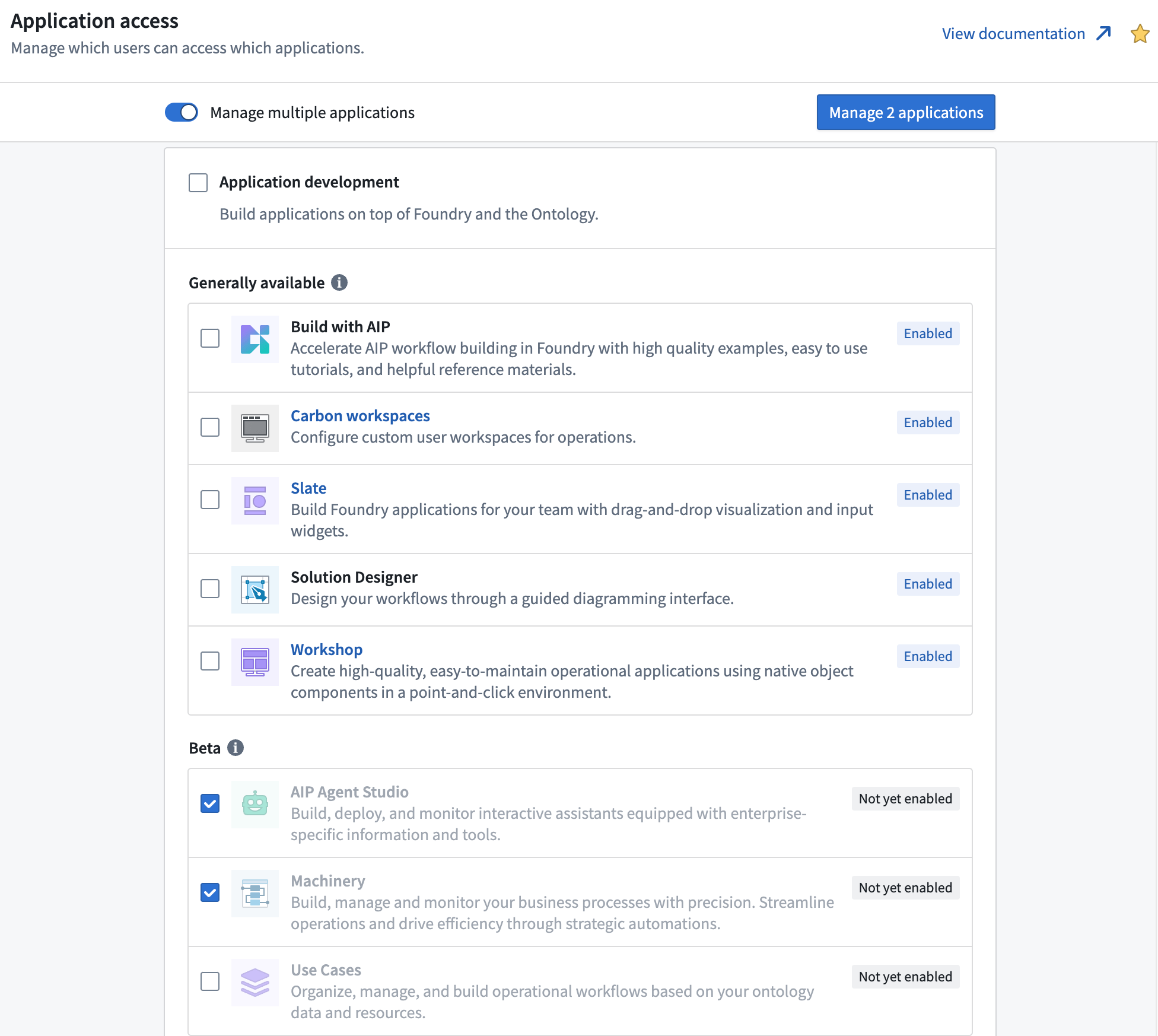This screenshot has width=1158, height=1036.
Task: Click the Use Cases layers icon
Action: [254, 983]
